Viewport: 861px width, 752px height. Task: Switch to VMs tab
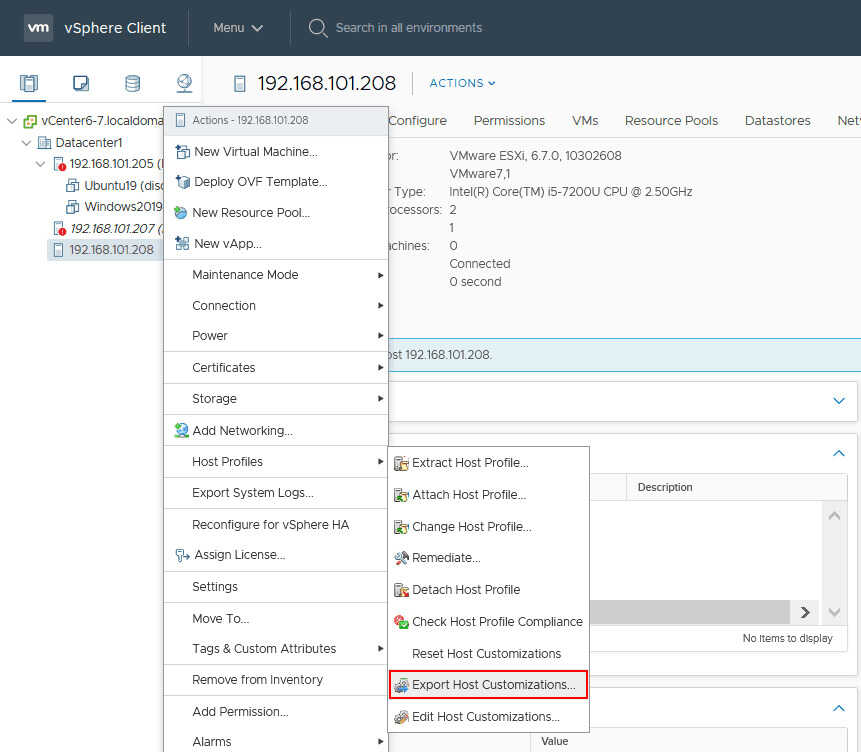point(585,121)
